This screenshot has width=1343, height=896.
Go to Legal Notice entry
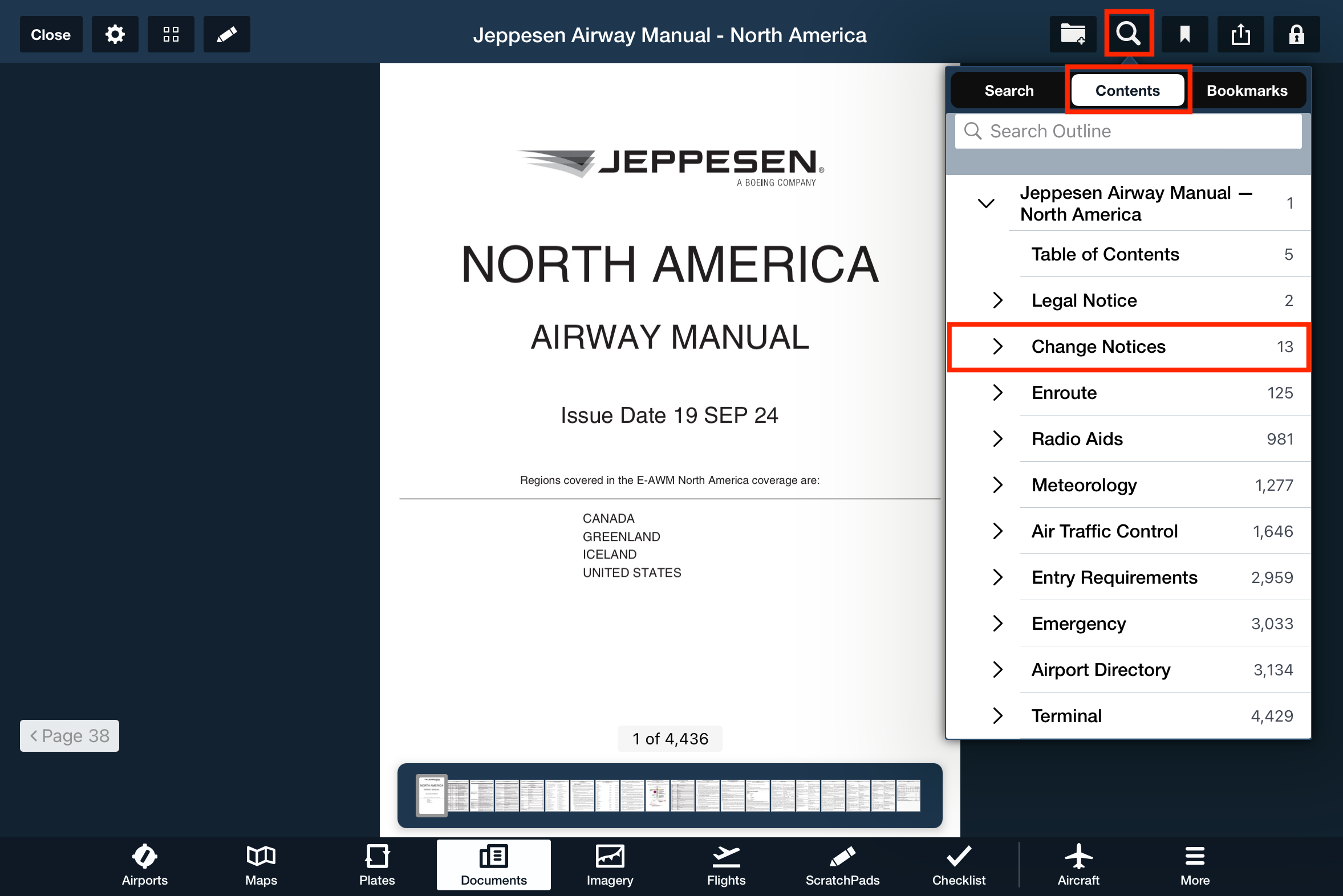point(1128,300)
